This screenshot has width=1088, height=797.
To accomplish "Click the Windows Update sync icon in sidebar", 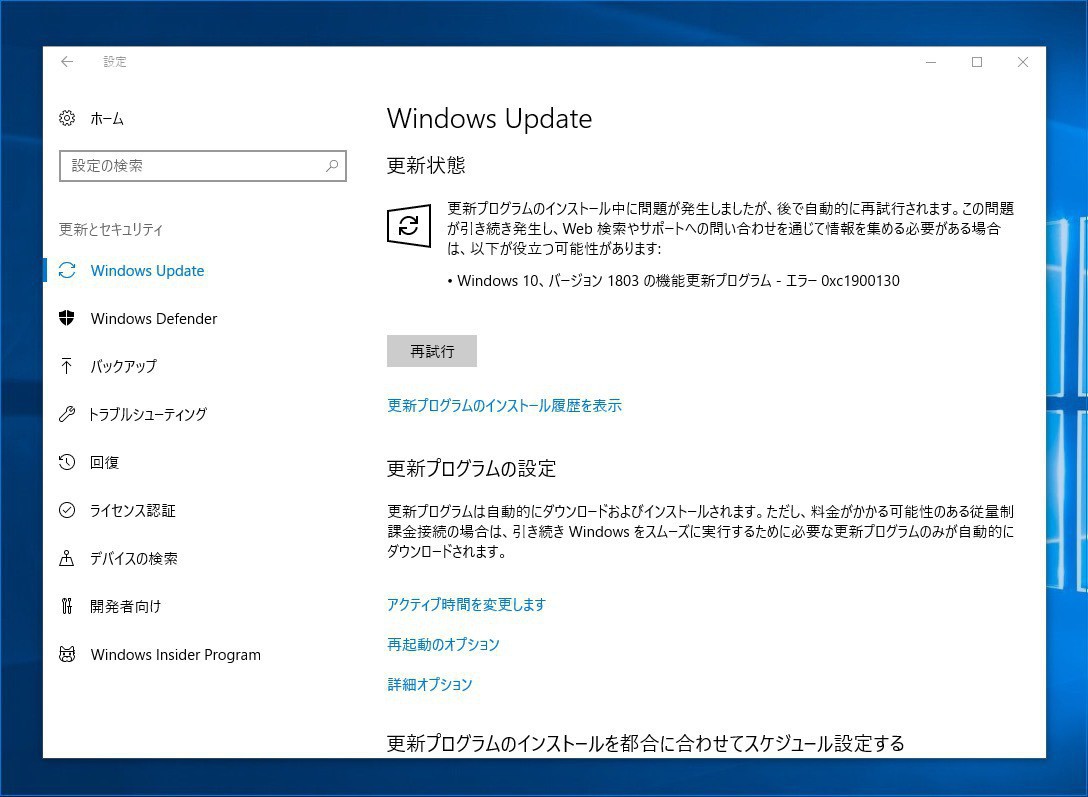I will (67, 271).
